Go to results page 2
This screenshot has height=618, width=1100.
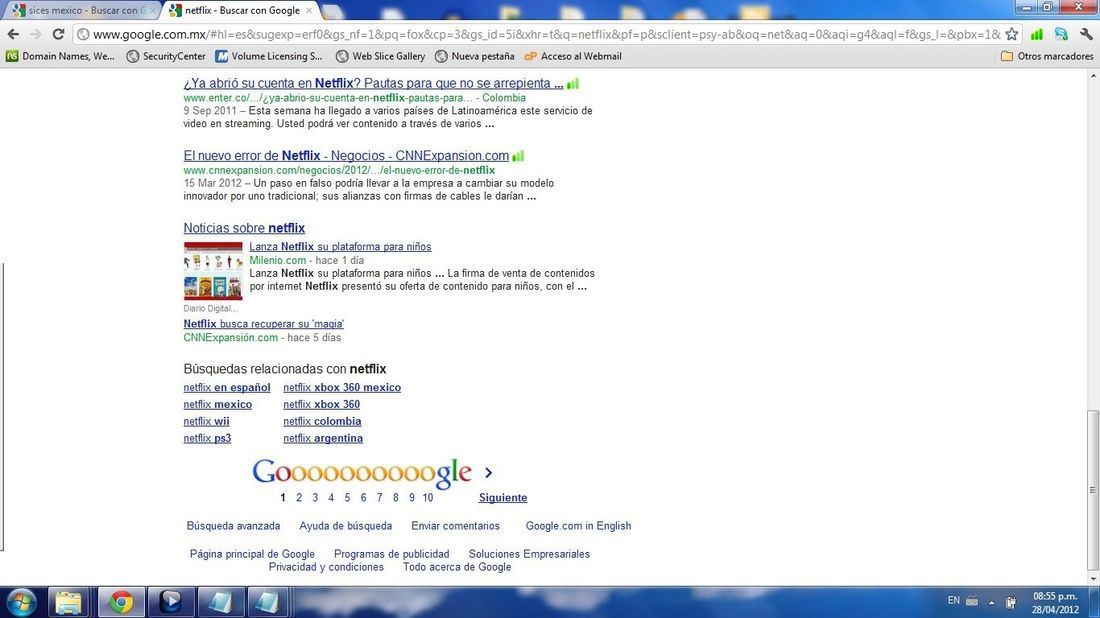(299, 497)
